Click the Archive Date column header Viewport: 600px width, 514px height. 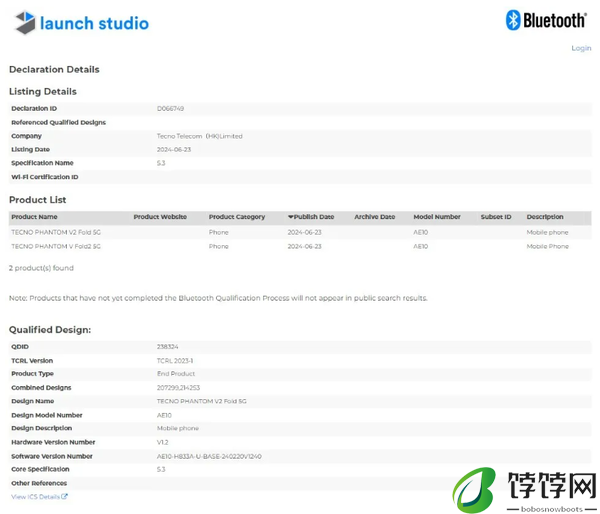375,217
